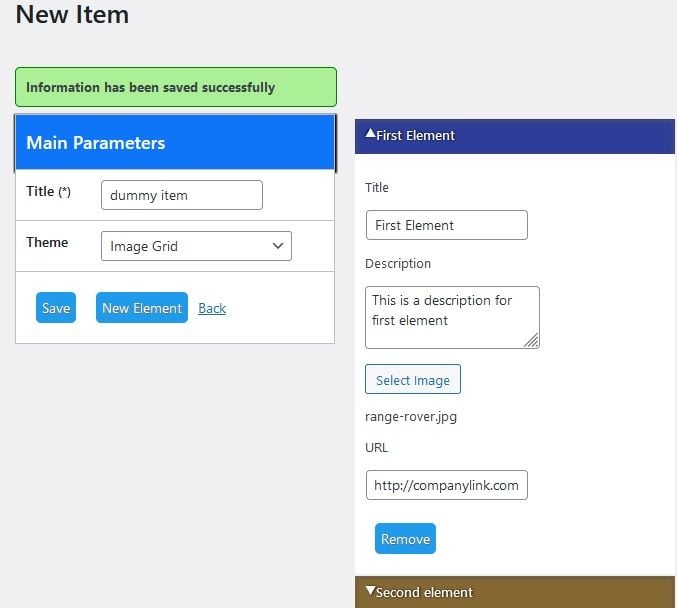The width and height of the screenshot is (677, 608).
Task: Open the Theme dropdown showing Image Grid
Action: [x=196, y=246]
